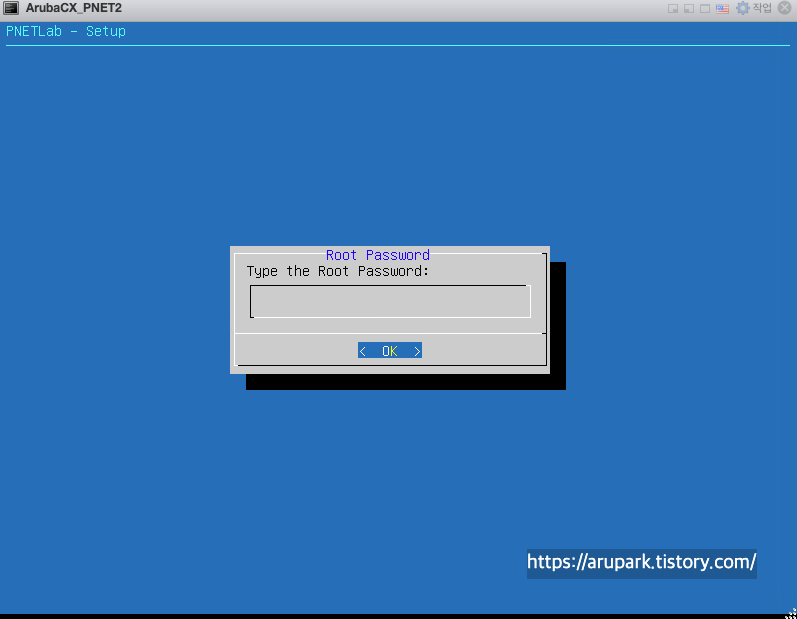Close the ArubaCX_PNET2 console window
The width and height of the screenshot is (797, 619).
pos(785,8)
